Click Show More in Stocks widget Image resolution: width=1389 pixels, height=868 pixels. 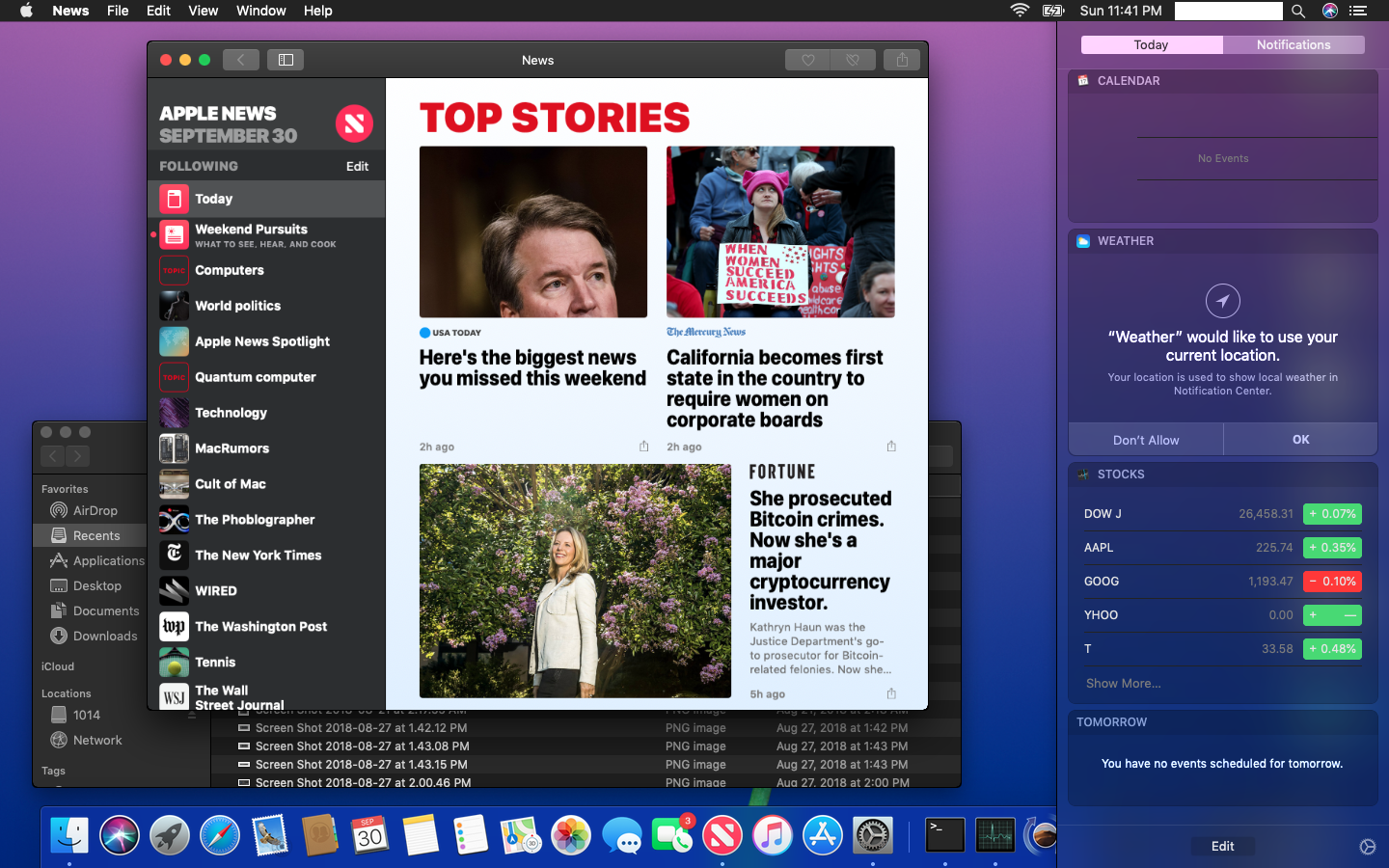1124,683
